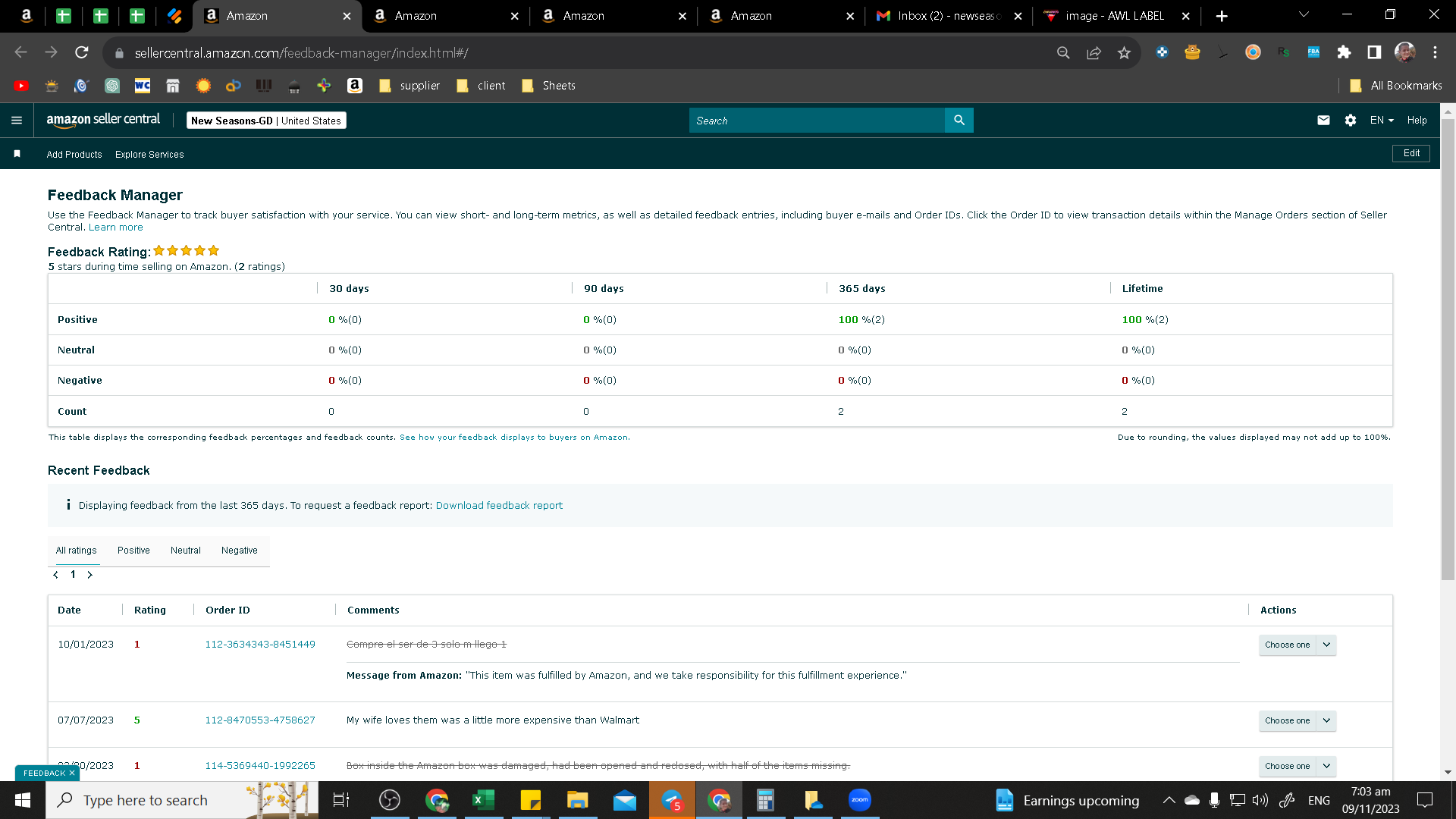Expand the EN language dropdown
The width and height of the screenshot is (1456, 819).
(x=1382, y=120)
